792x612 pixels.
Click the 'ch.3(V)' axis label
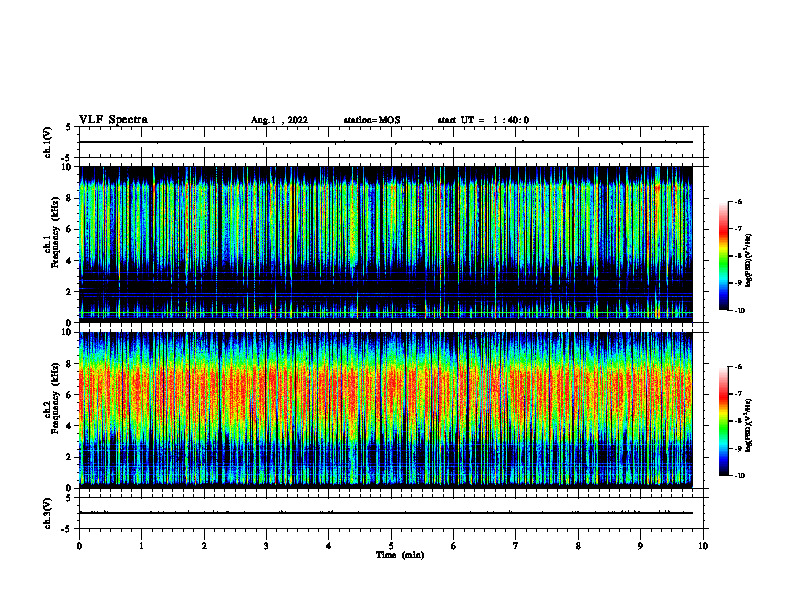coord(48,513)
